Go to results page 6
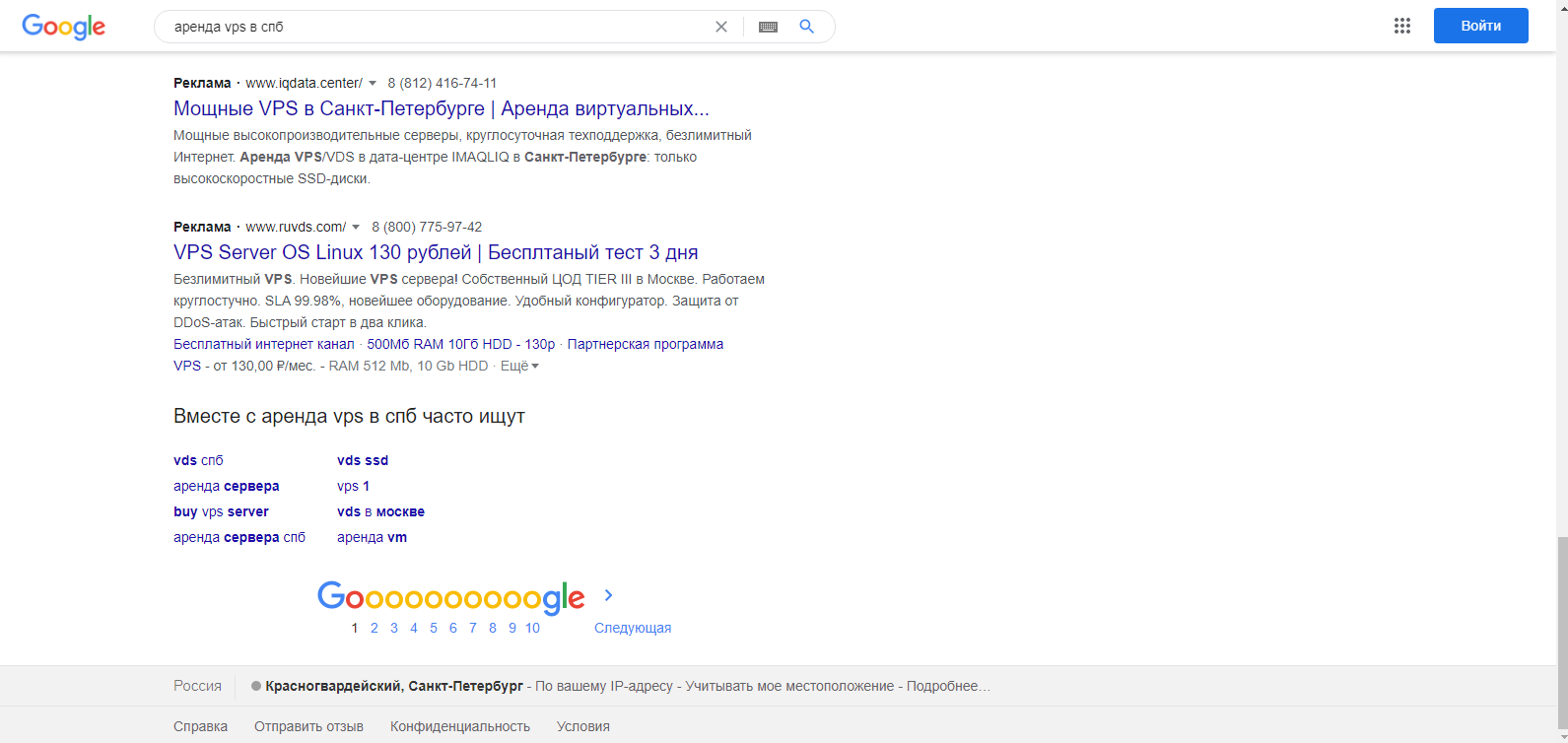The width and height of the screenshot is (1568, 743). pos(453,628)
